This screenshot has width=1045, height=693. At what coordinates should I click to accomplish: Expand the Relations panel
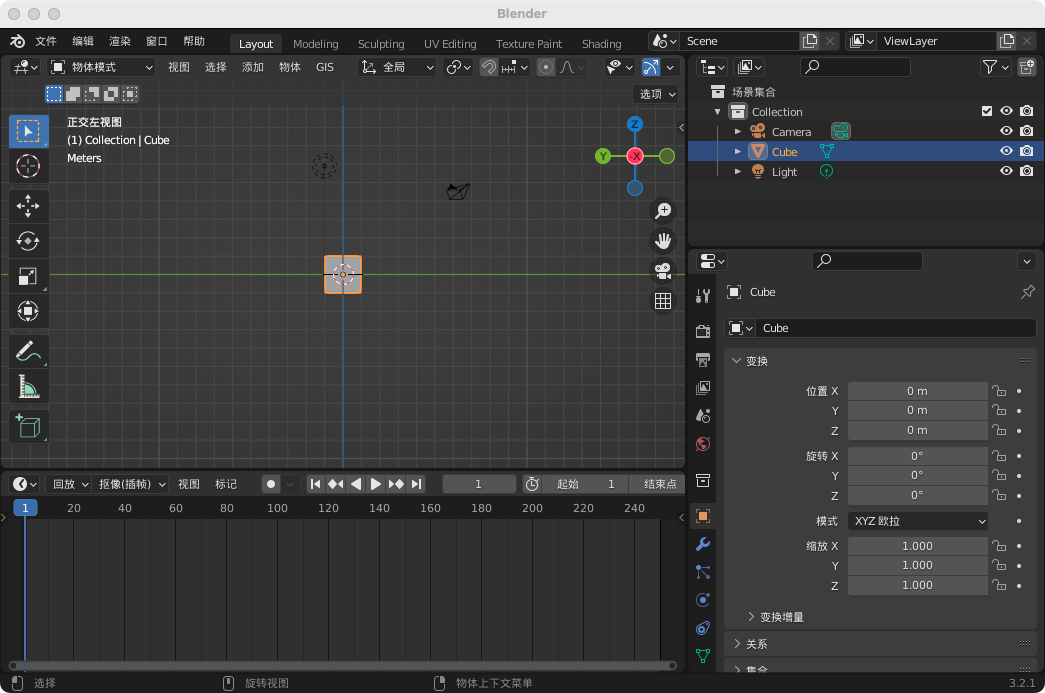(x=737, y=644)
